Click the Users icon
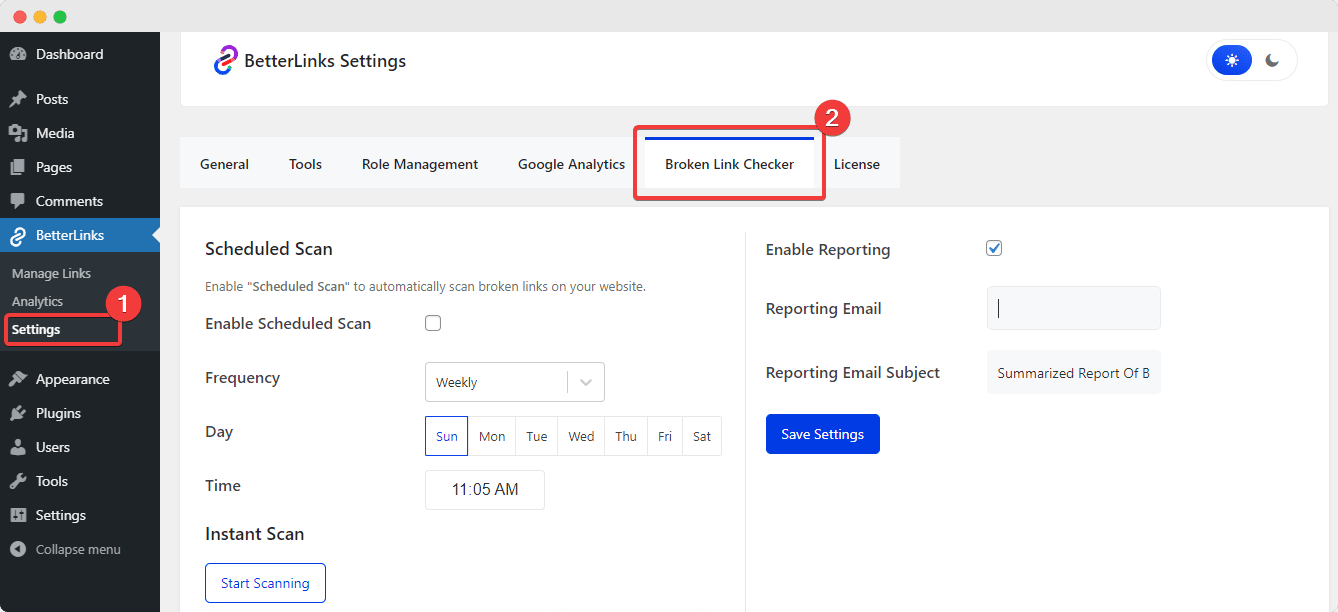 click(21, 447)
